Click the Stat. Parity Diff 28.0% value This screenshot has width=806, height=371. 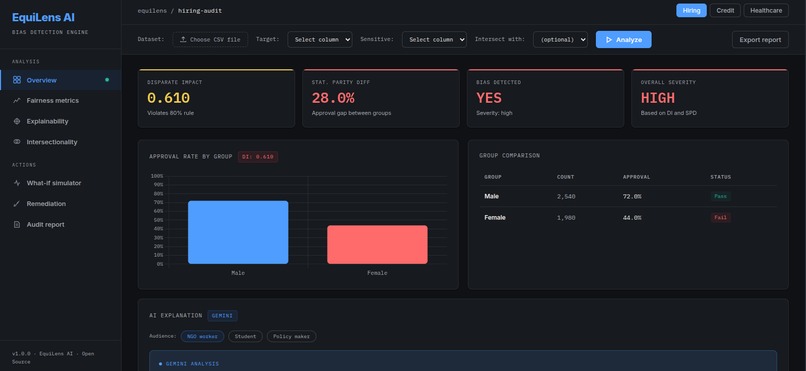pos(333,98)
